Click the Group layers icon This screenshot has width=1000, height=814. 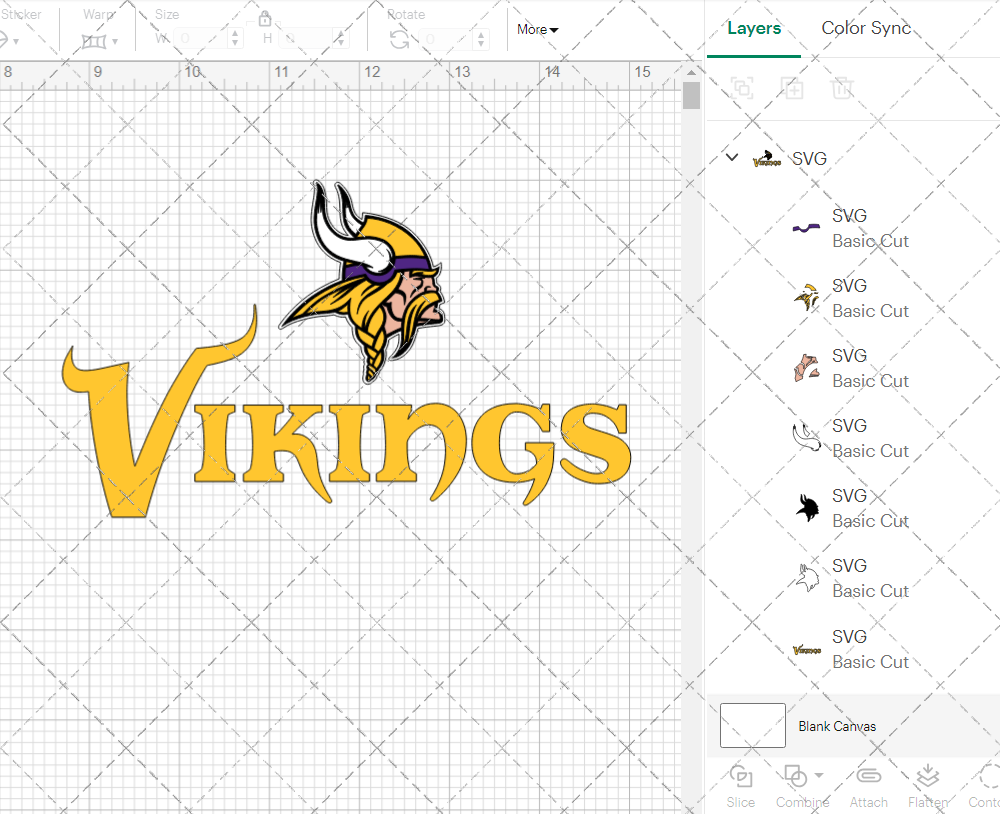[742, 88]
